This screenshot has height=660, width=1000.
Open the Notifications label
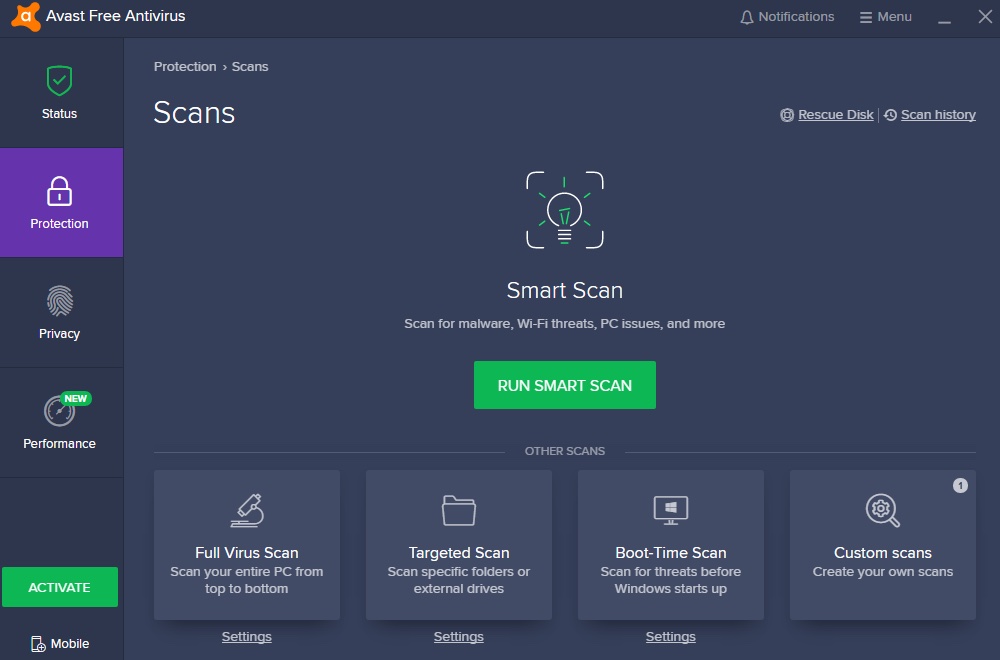[x=796, y=17]
